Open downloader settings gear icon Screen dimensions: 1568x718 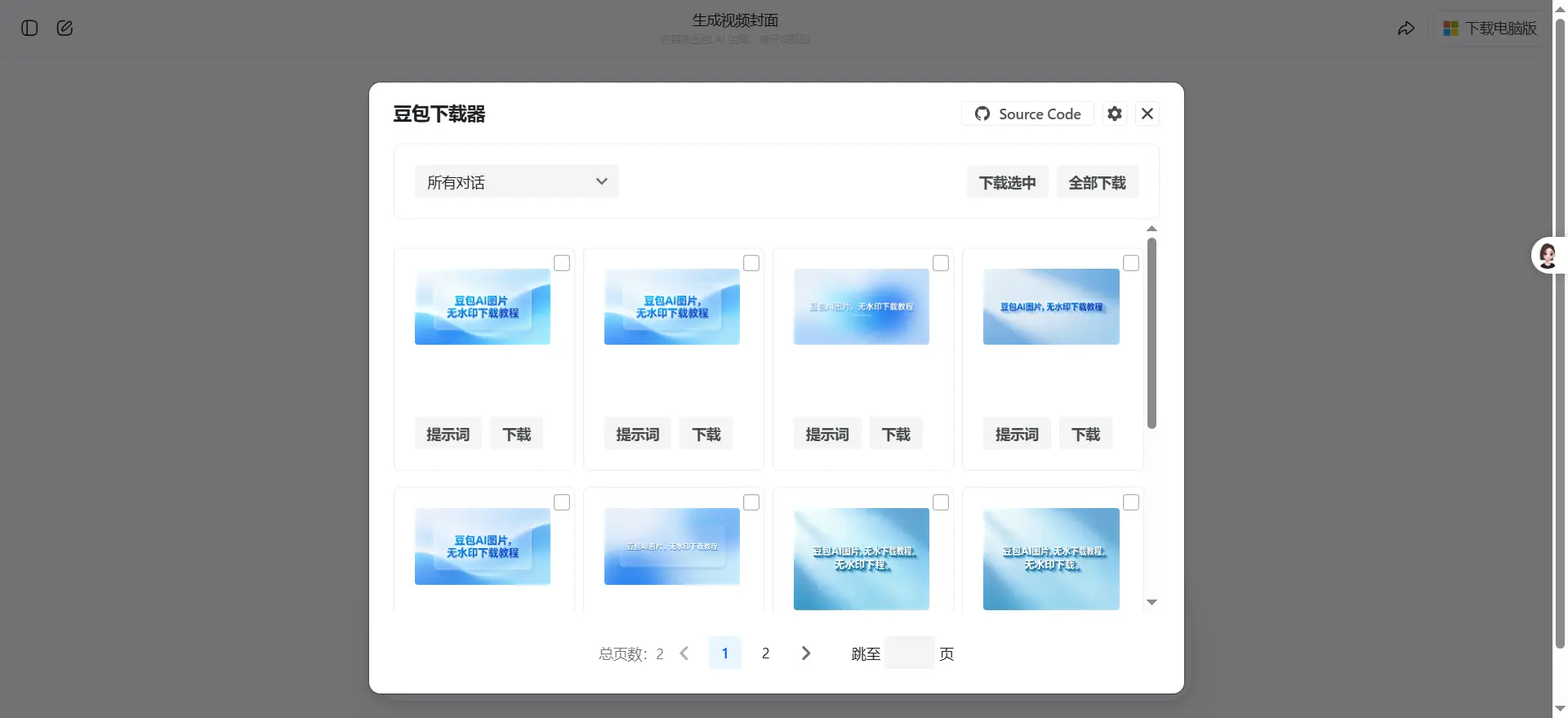coord(1115,114)
